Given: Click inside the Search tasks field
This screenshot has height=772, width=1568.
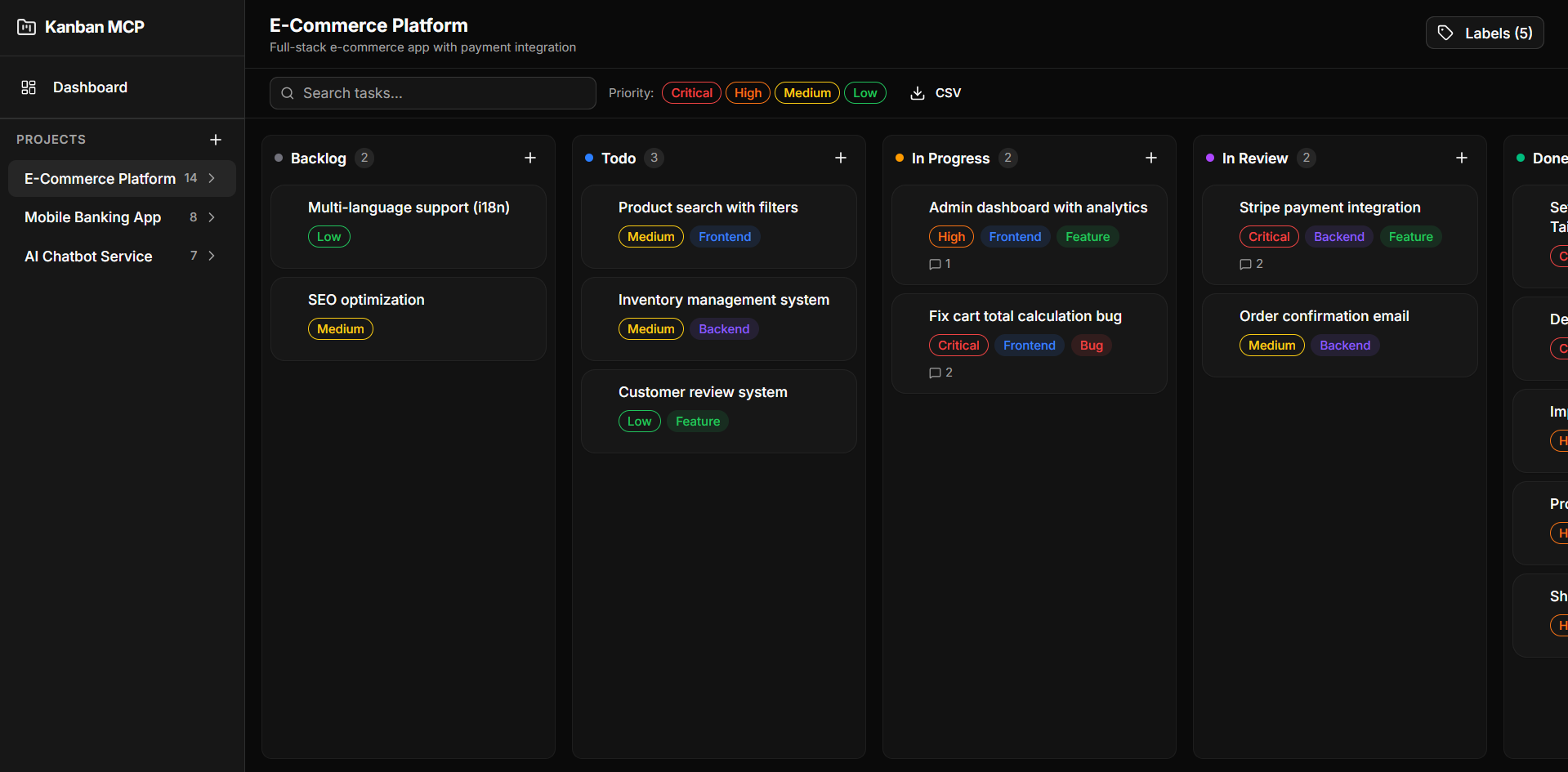Looking at the screenshot, I should pos(432,93).
